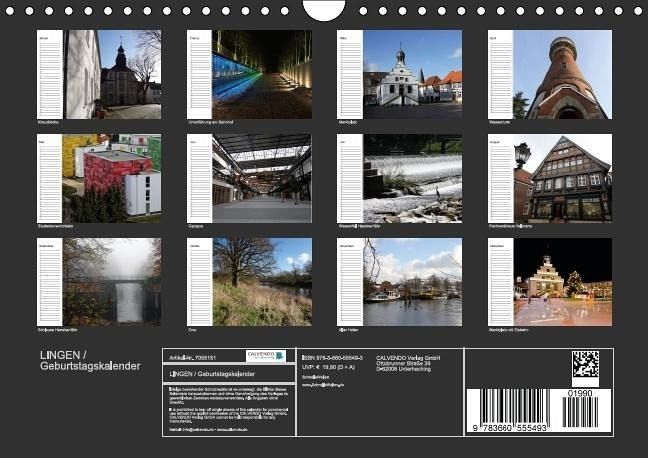This screenshot has height=458, width=648.
Task: Select the snowy weir waterfall photo
Action: [x=412, y=178]
